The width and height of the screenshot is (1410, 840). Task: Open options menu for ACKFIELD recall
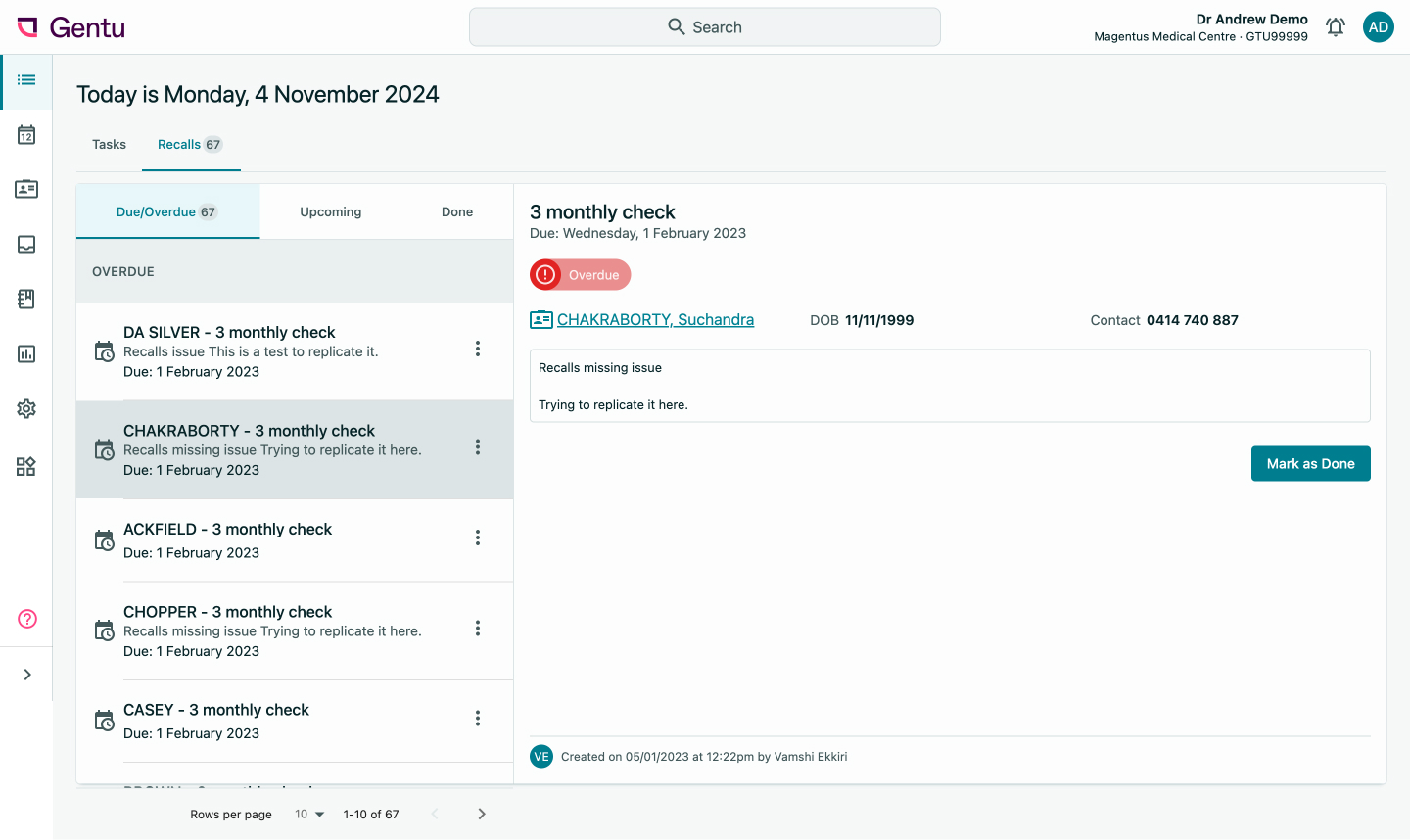pyautogui.click(x=478, y=537)
